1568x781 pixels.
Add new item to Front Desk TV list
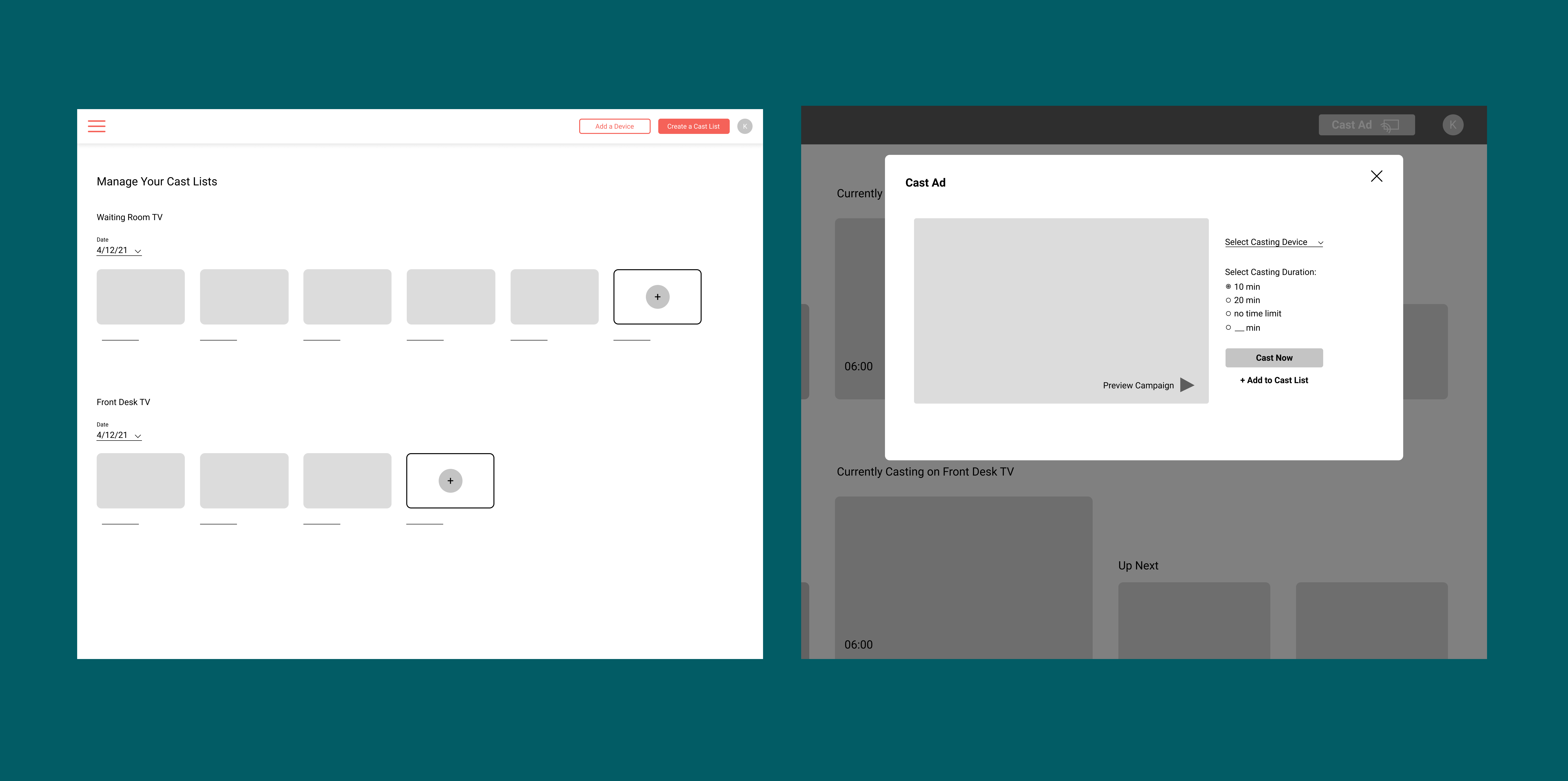(x=450, y=480)
